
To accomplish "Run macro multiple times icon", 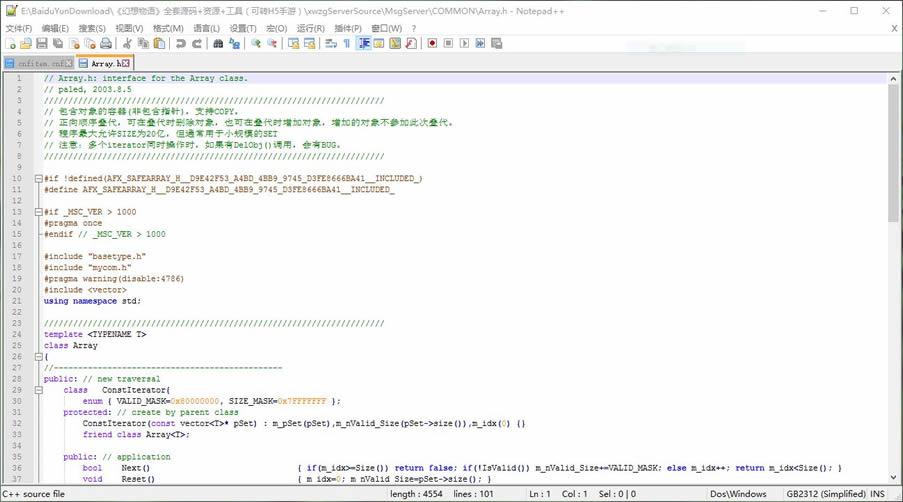I will click(480, 44).
